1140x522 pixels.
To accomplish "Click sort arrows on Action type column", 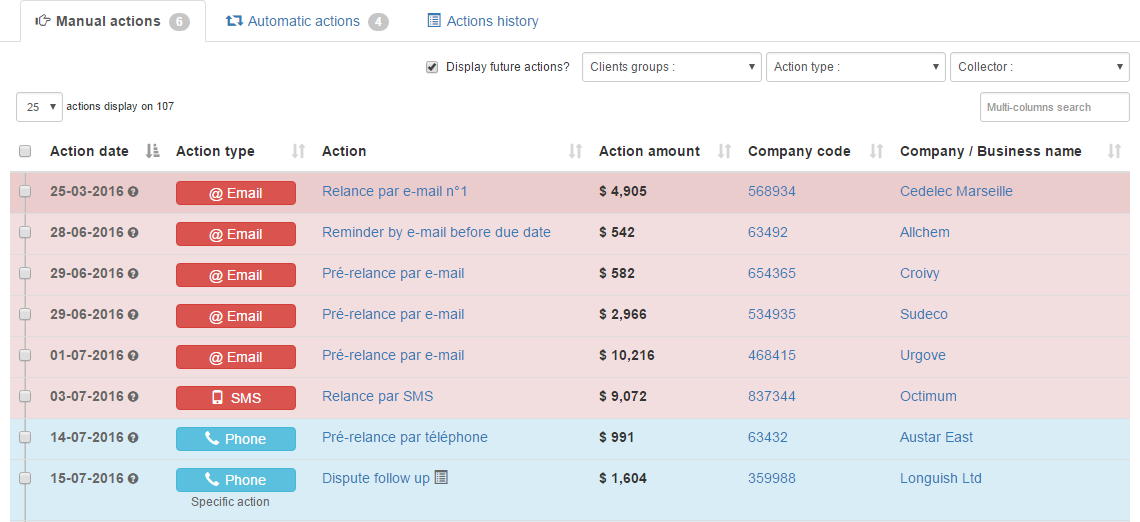I will [298, 151].
